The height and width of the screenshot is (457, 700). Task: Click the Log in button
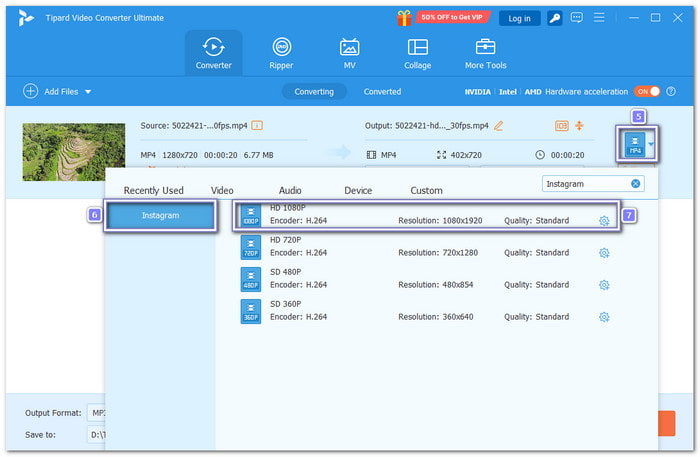(519, 18)
